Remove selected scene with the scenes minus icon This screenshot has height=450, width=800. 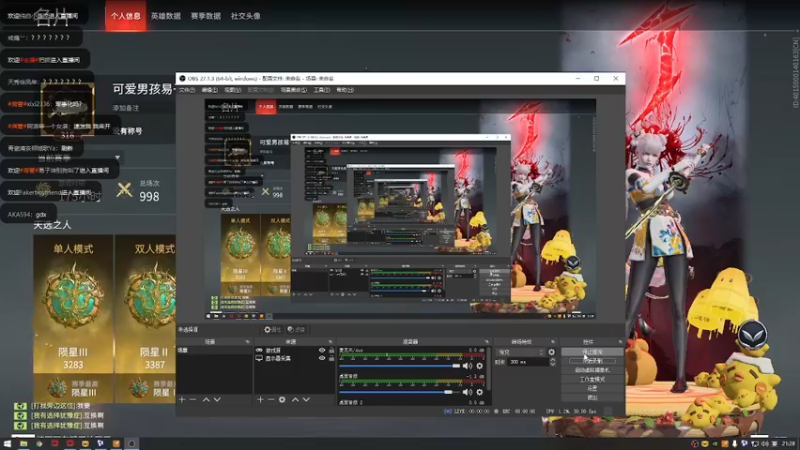click(x=193, y=399)
